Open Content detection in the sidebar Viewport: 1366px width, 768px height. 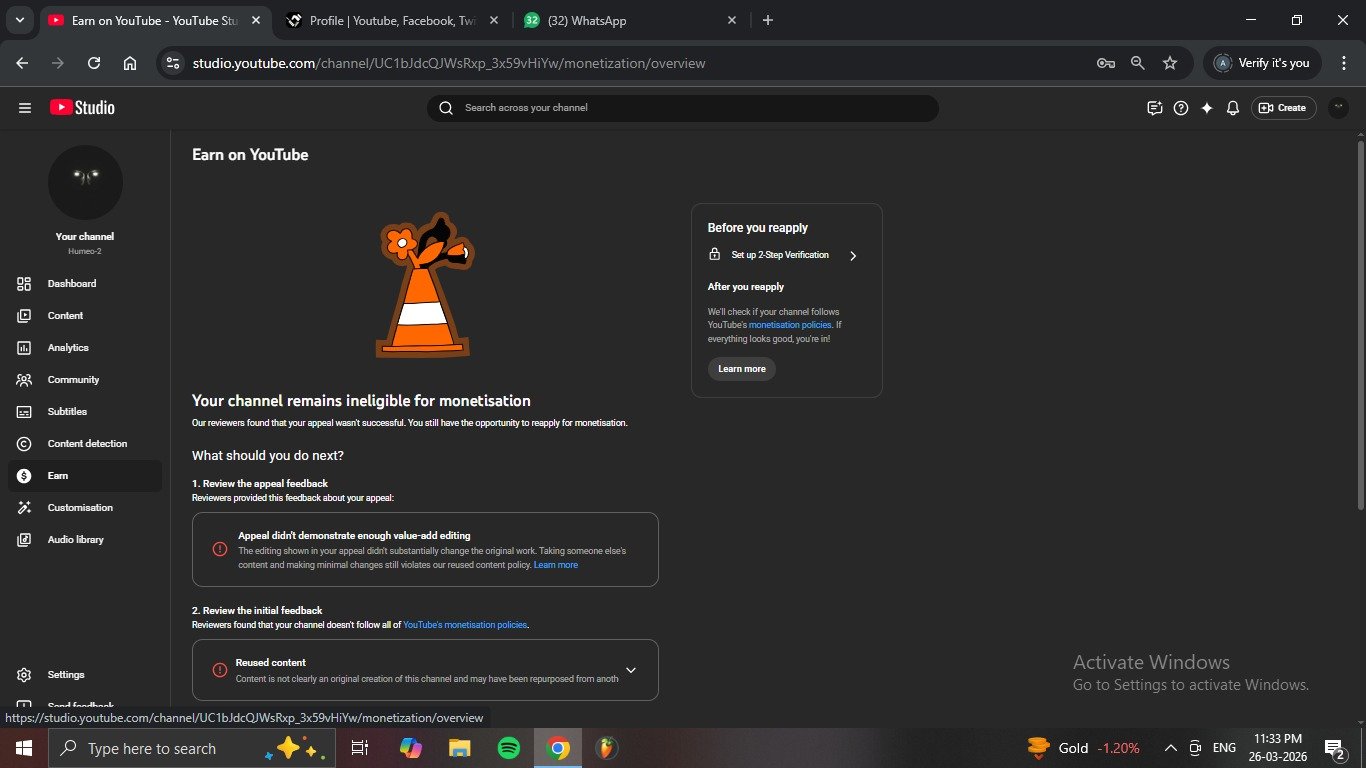(87, 444)
